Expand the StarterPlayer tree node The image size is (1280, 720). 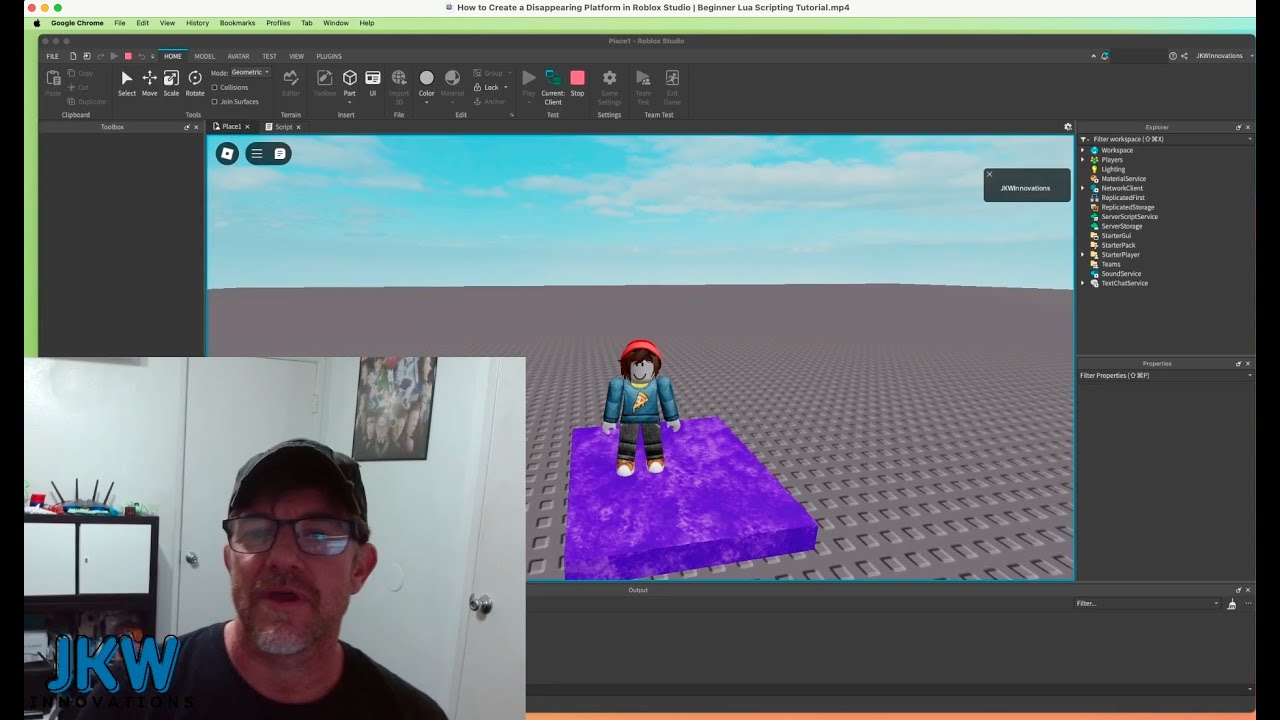coord(1082,255)
